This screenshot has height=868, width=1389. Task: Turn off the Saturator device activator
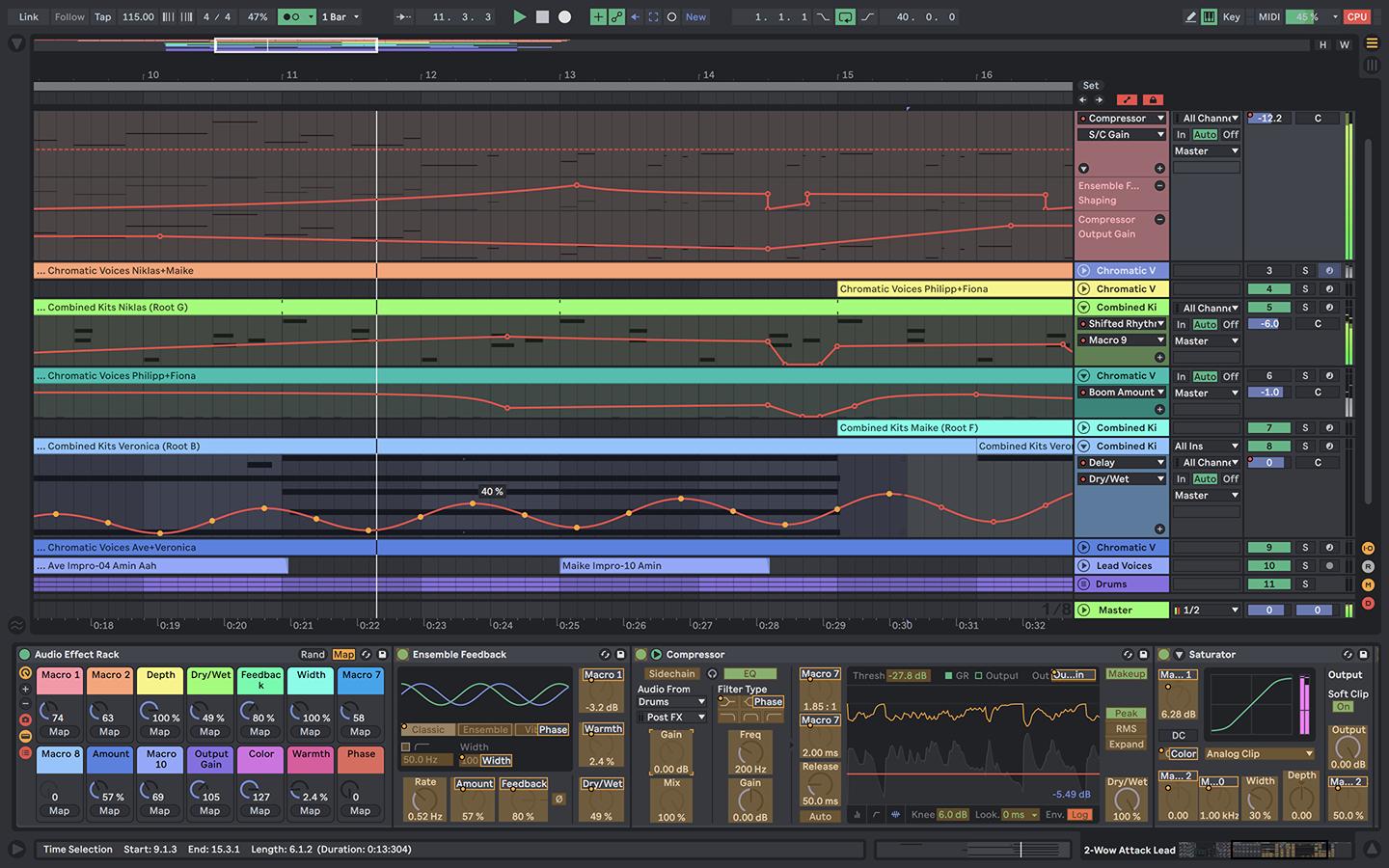[x=1163, y=654]
